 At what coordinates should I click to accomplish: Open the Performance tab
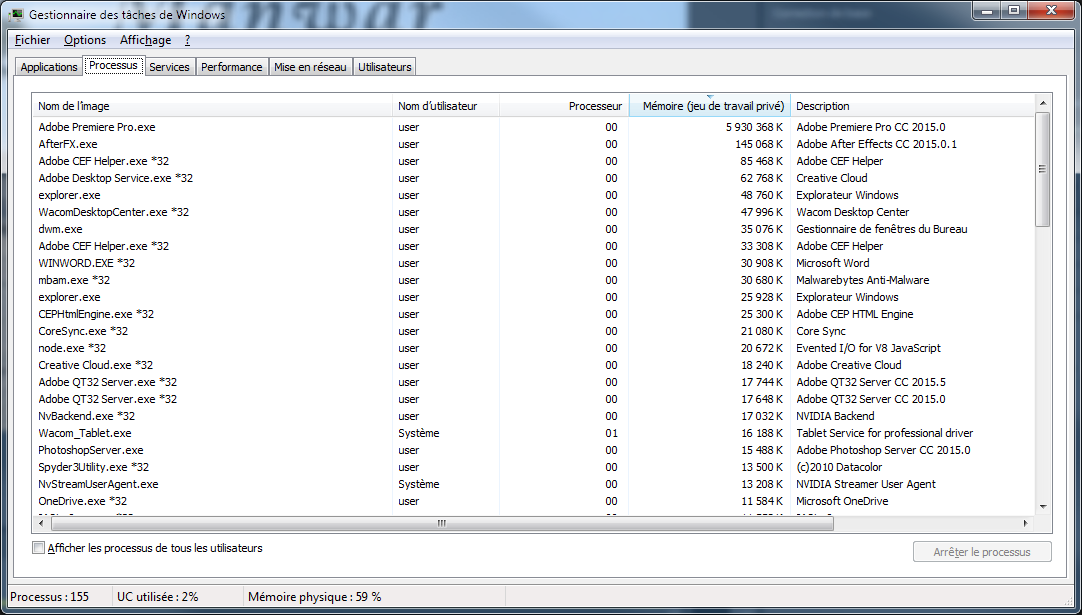[232, 67]
